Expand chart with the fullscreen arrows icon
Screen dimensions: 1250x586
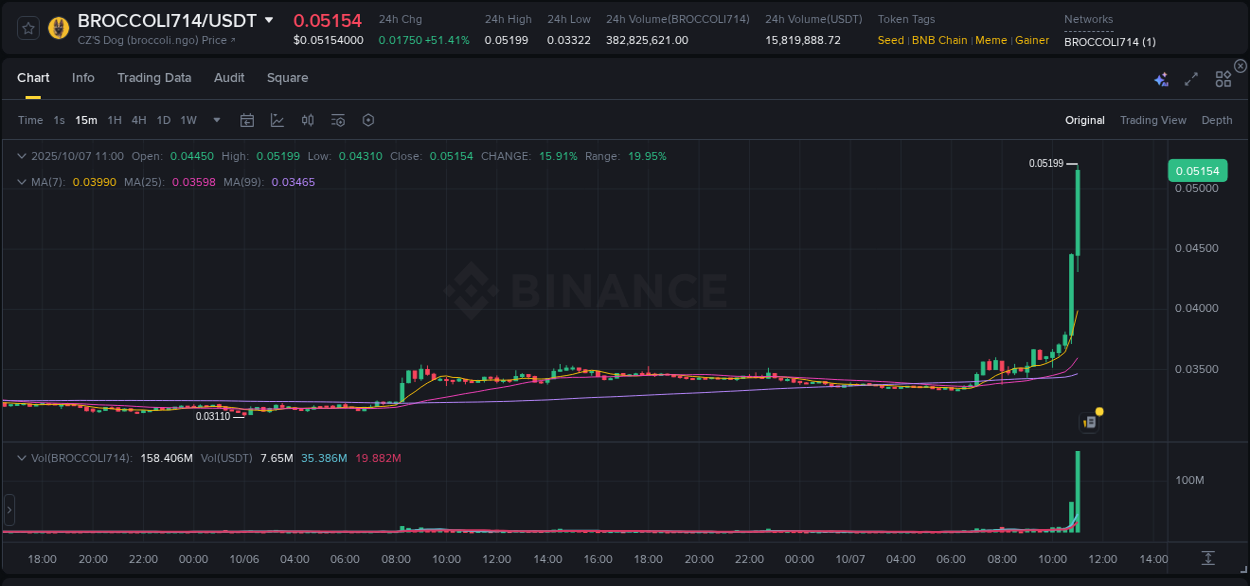tap(1191, 77)
